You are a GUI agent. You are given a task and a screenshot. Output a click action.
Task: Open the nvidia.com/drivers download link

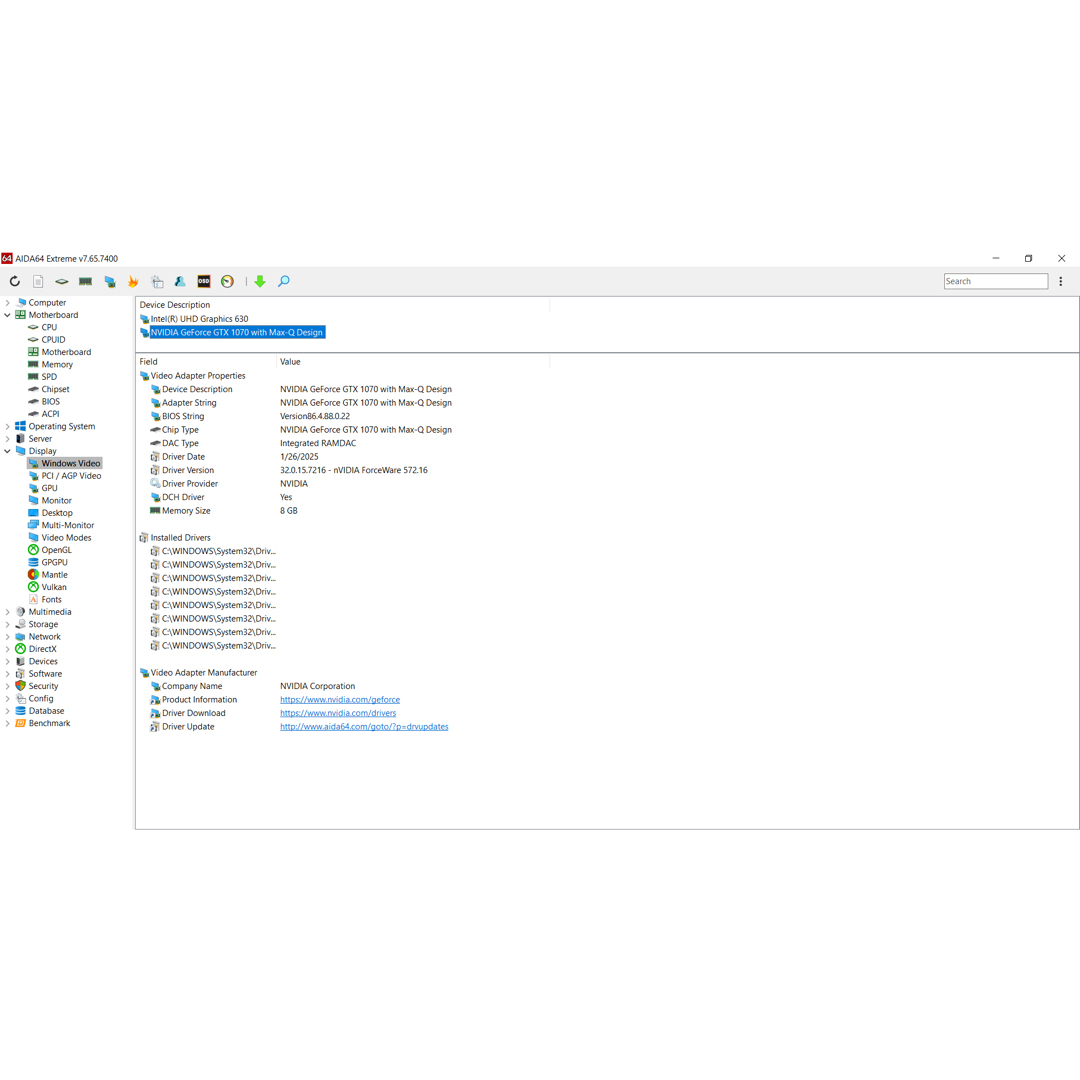[338, 714]
